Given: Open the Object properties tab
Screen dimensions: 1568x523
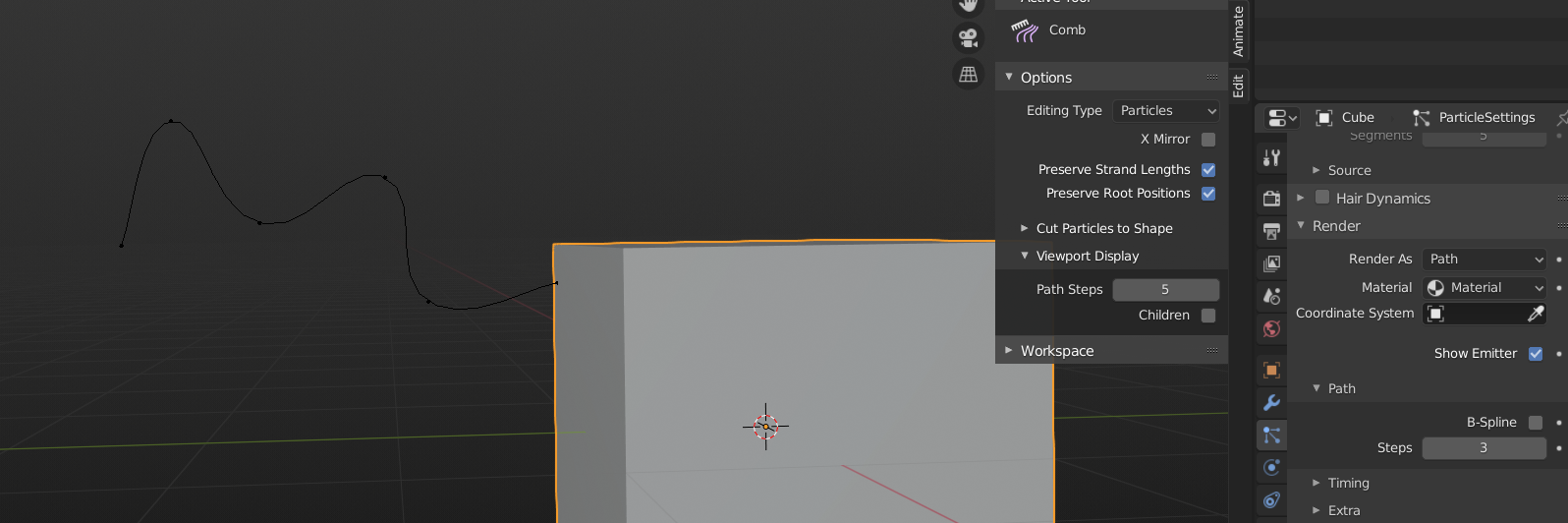Looking at the screenshot, I should pos(1271,370).
